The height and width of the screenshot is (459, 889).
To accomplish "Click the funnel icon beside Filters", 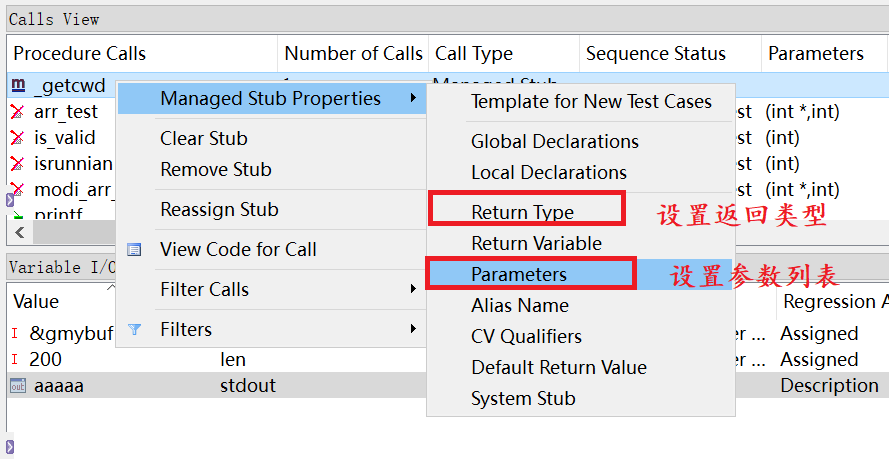I will (135, 329).
